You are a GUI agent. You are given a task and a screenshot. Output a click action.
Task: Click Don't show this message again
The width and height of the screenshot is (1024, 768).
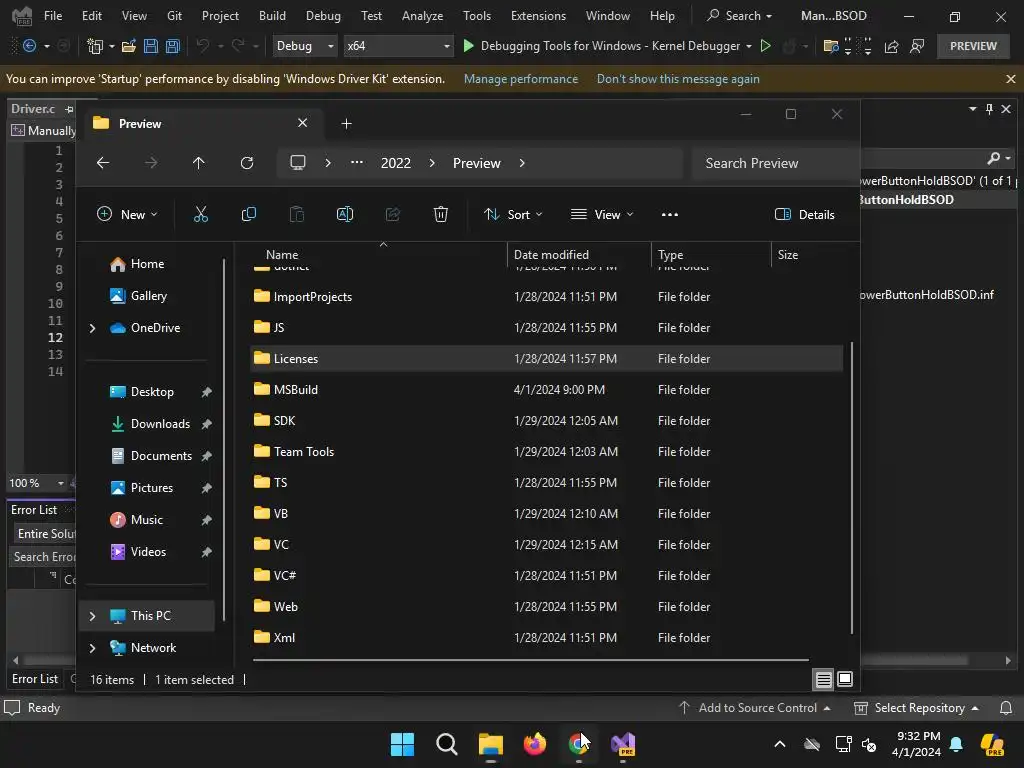click(x=678, y=79)
